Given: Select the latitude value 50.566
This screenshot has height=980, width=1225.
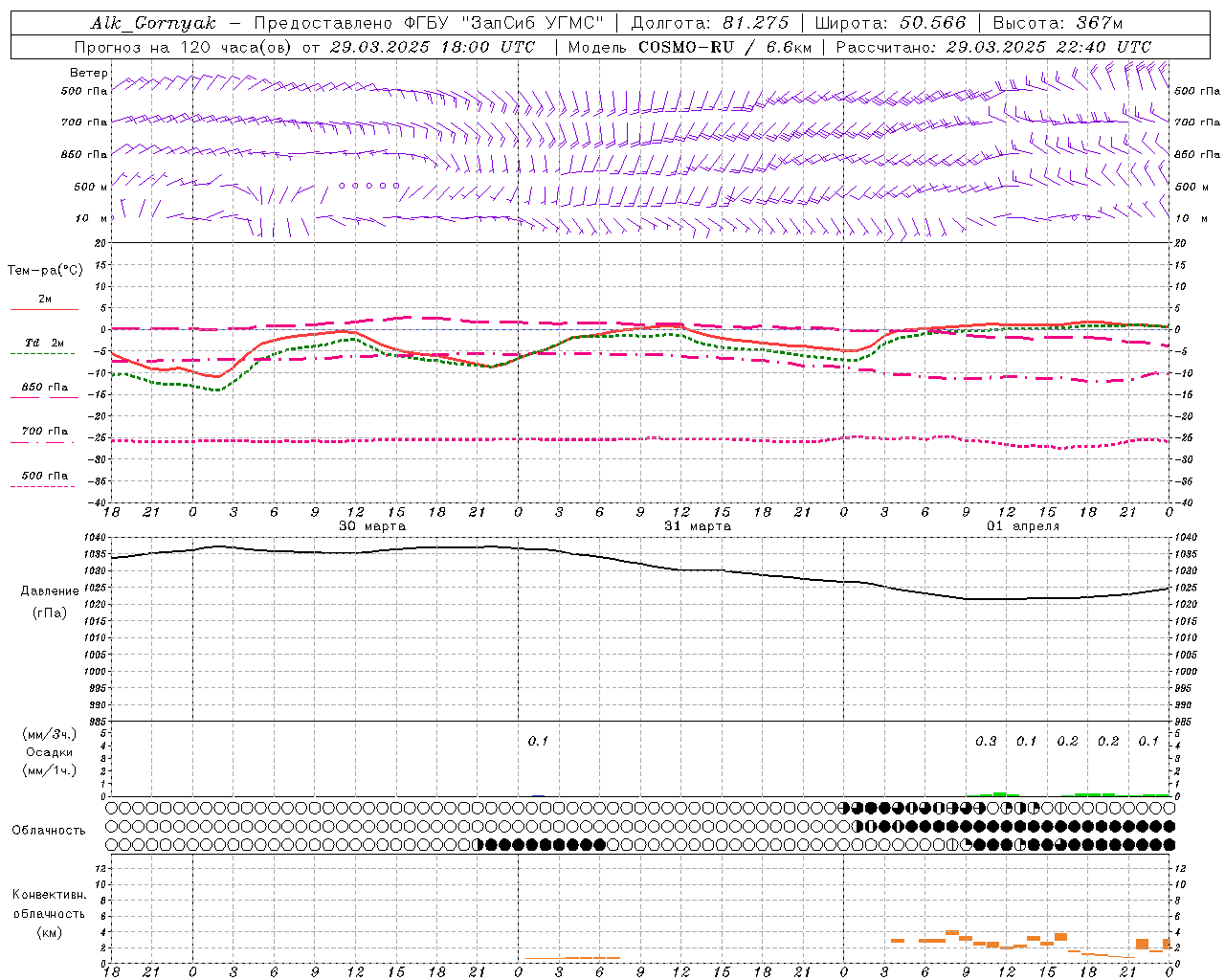Looking at the screenshot, I should point(933,23).
